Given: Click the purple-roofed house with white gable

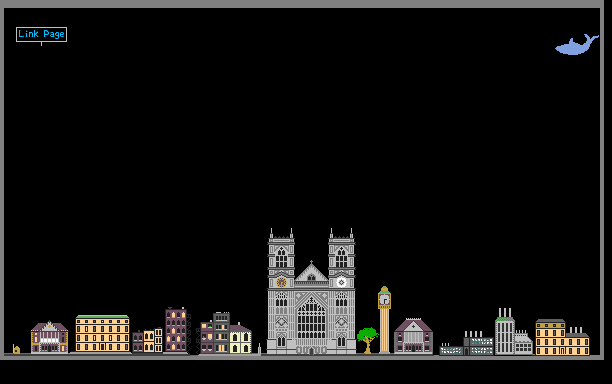Looking at the screenshot, I should (x=50, y=337).
